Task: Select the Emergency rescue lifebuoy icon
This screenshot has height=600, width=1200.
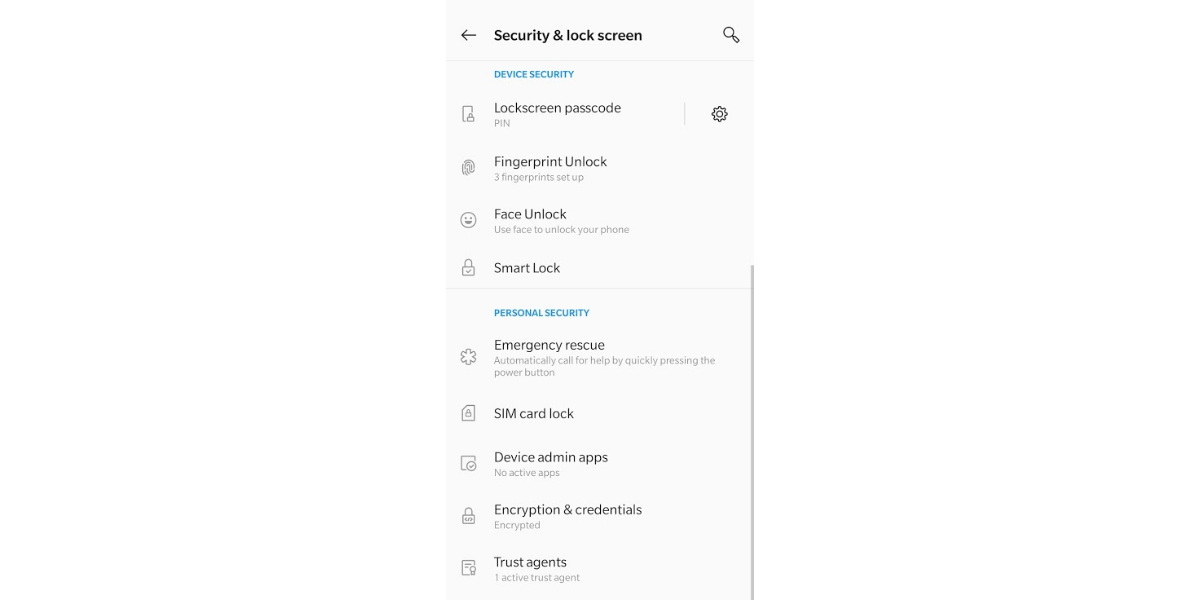Action: point(468,356)
